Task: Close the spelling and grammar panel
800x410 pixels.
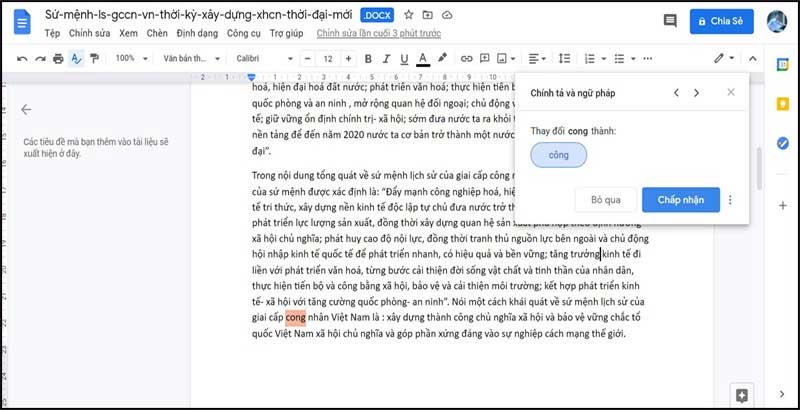Action: coord(731,92)
